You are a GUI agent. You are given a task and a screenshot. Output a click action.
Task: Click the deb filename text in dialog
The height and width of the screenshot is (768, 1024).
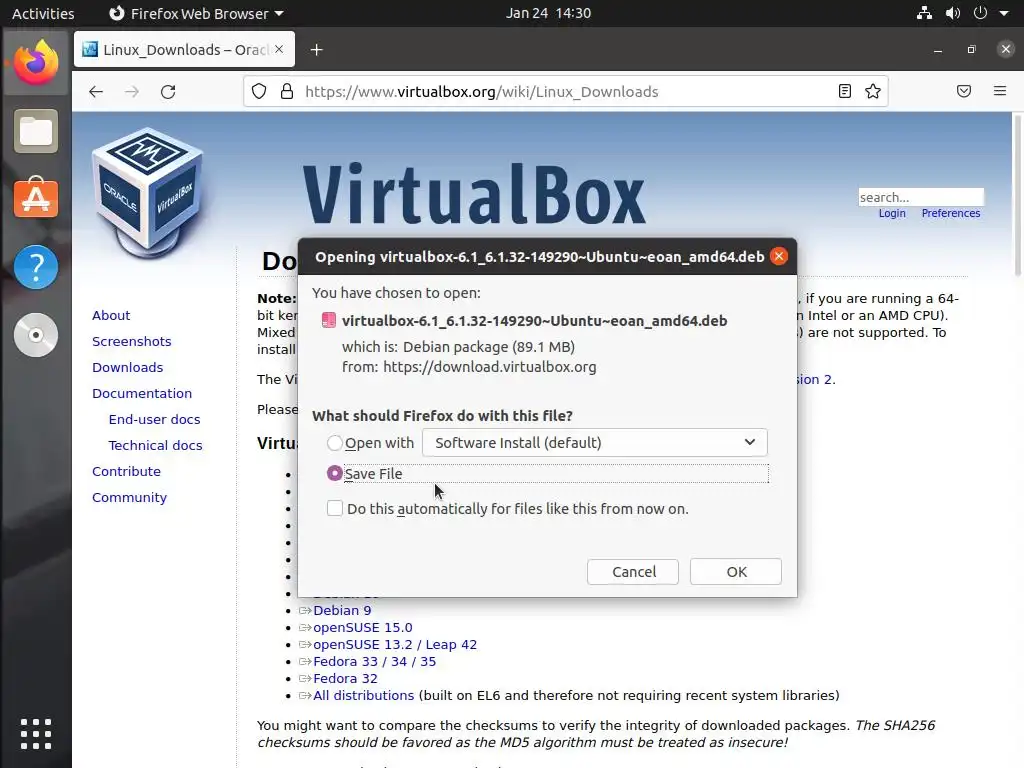[534, 321]
